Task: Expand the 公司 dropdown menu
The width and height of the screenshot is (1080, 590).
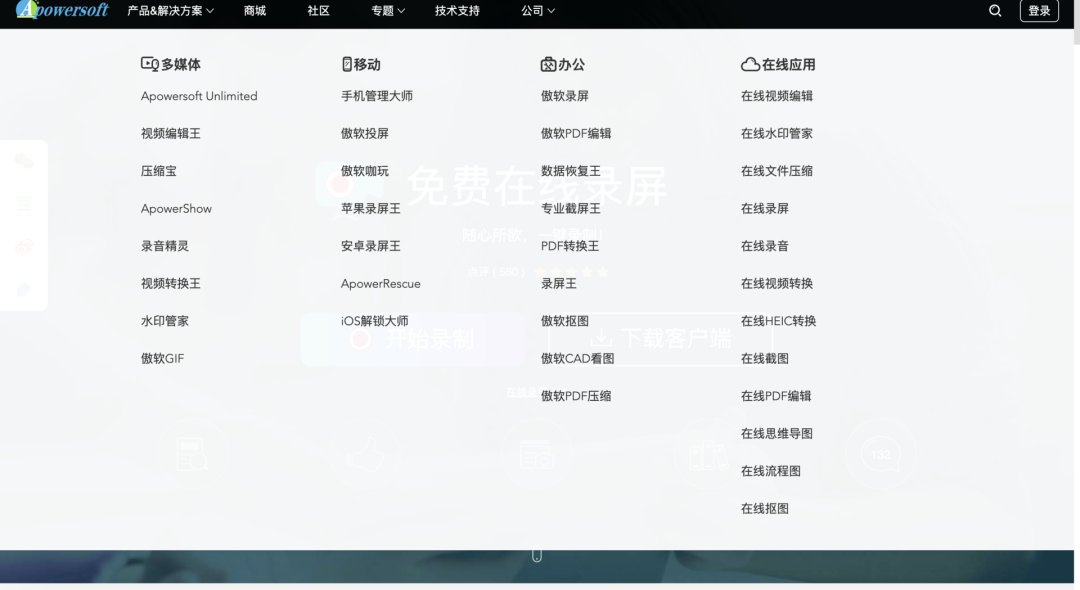Action: [538, 10]
